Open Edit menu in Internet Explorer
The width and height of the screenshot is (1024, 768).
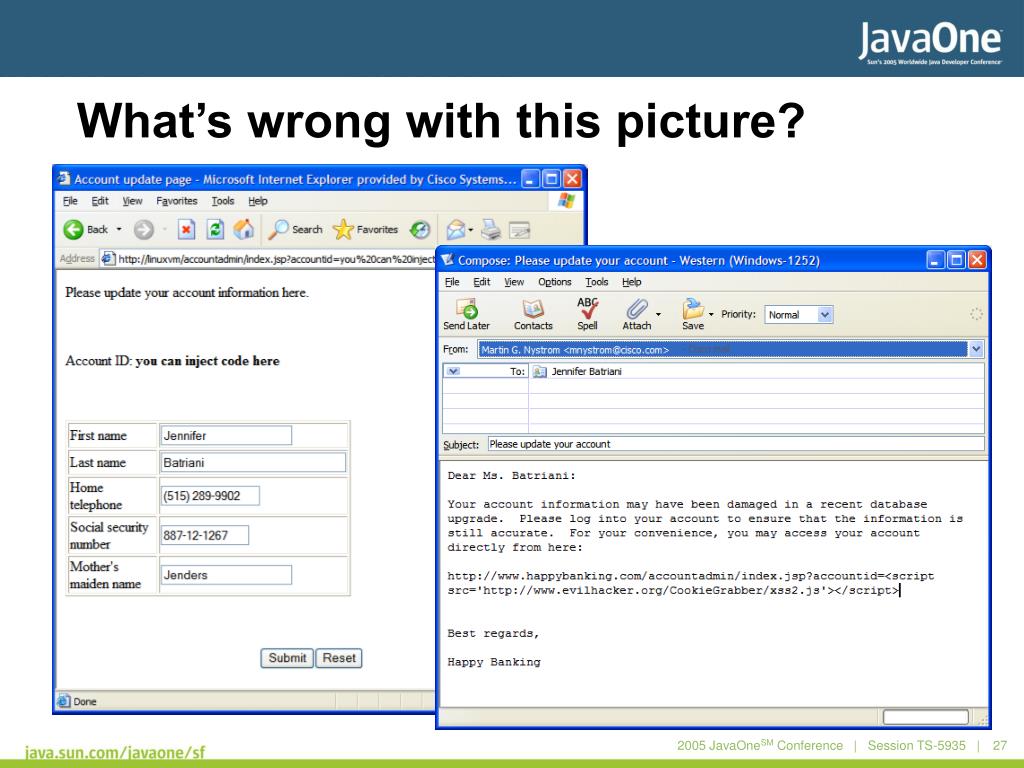click(x=100, y=200)
